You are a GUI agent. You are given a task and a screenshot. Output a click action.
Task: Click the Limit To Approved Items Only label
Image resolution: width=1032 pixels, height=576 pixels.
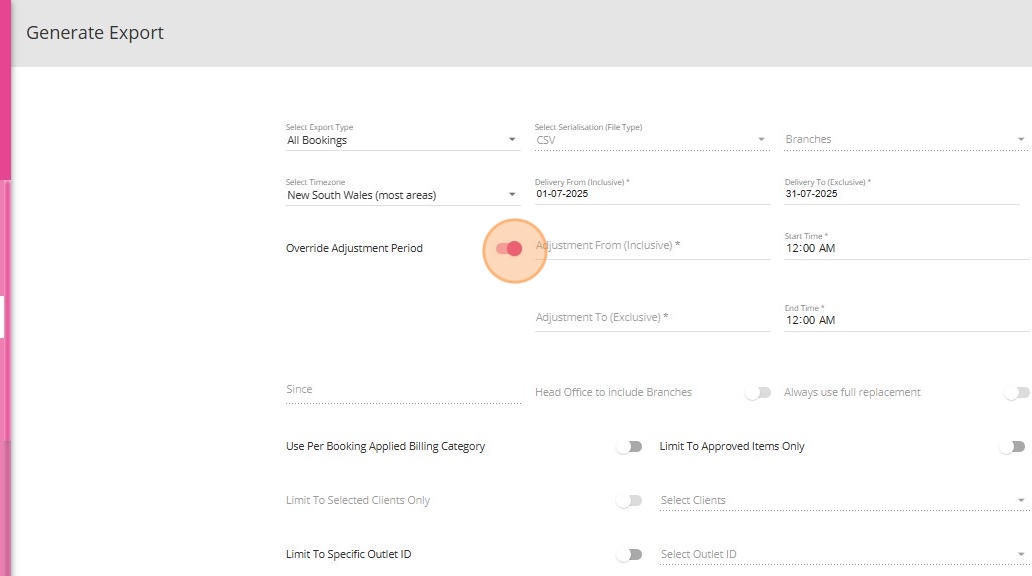732,446
